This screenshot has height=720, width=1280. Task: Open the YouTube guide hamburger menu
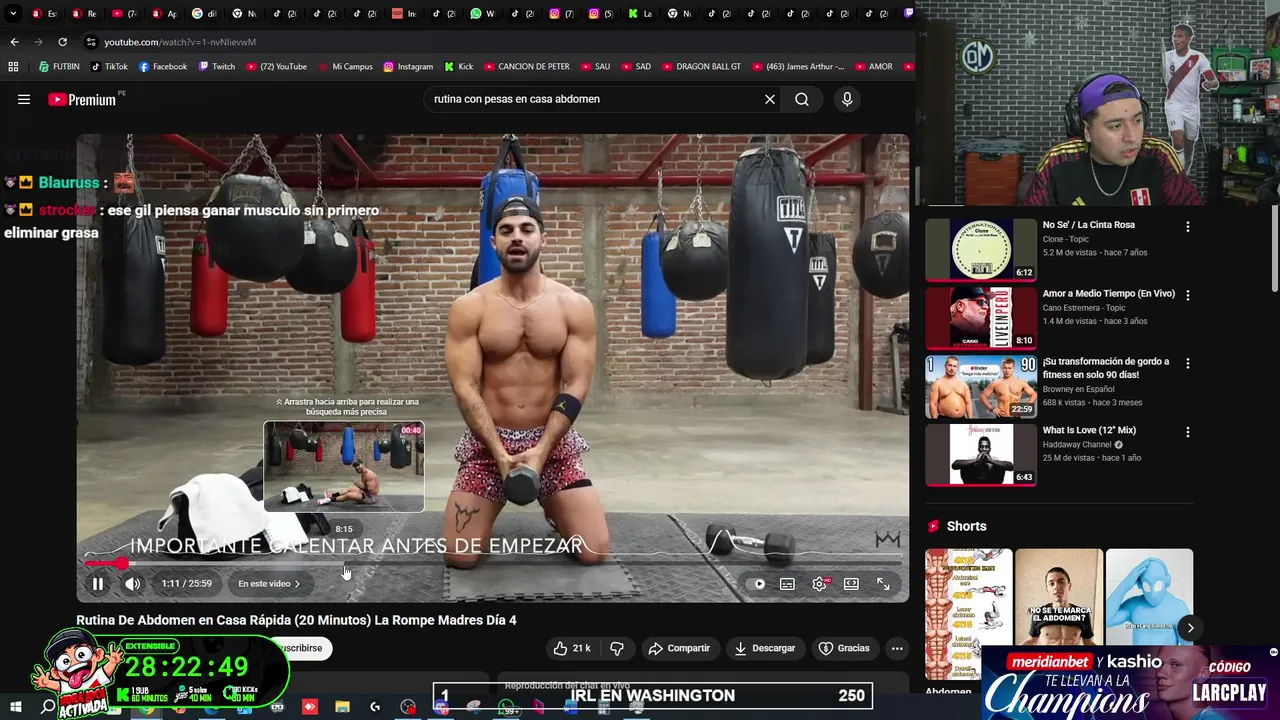[24, 99]
